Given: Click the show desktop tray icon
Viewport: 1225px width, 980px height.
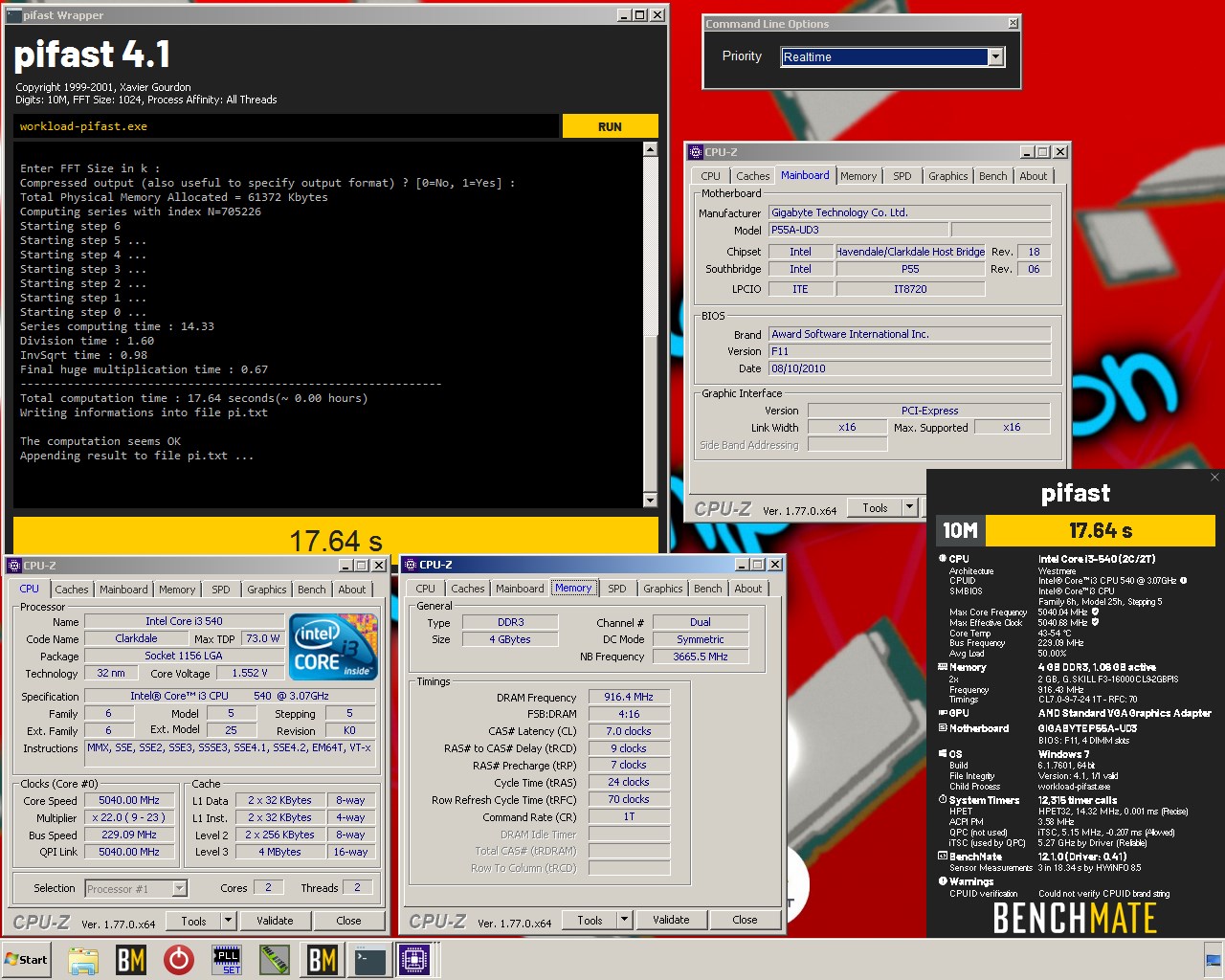Looking at the screenshot, I should click(x=1214, y=960).
